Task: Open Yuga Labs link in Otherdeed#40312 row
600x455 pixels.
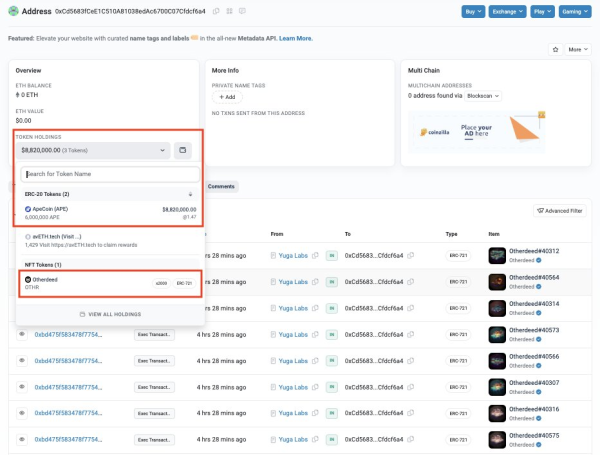Action: [x=293, y=256]
